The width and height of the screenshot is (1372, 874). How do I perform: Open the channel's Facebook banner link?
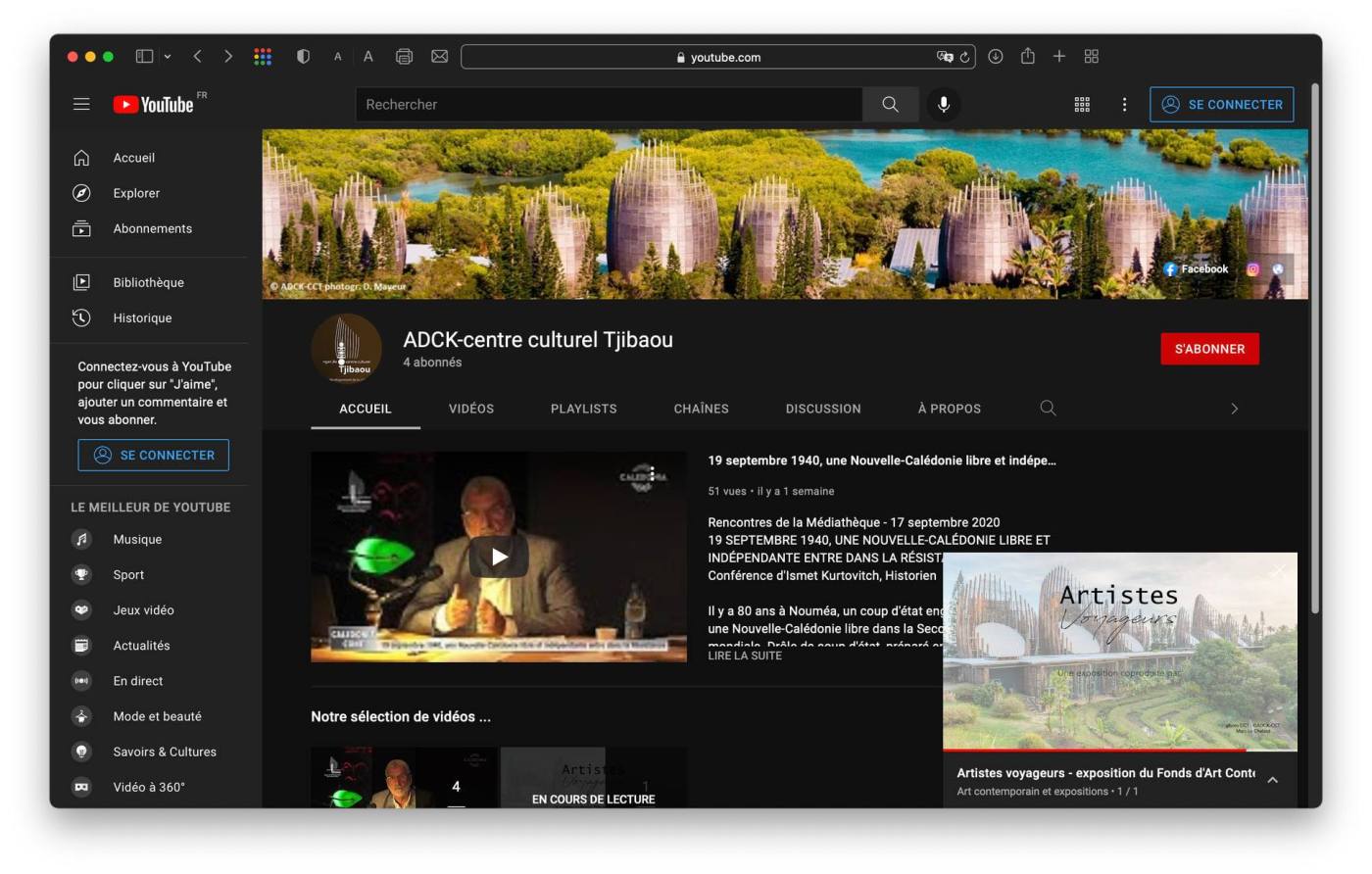point(1196,268)
